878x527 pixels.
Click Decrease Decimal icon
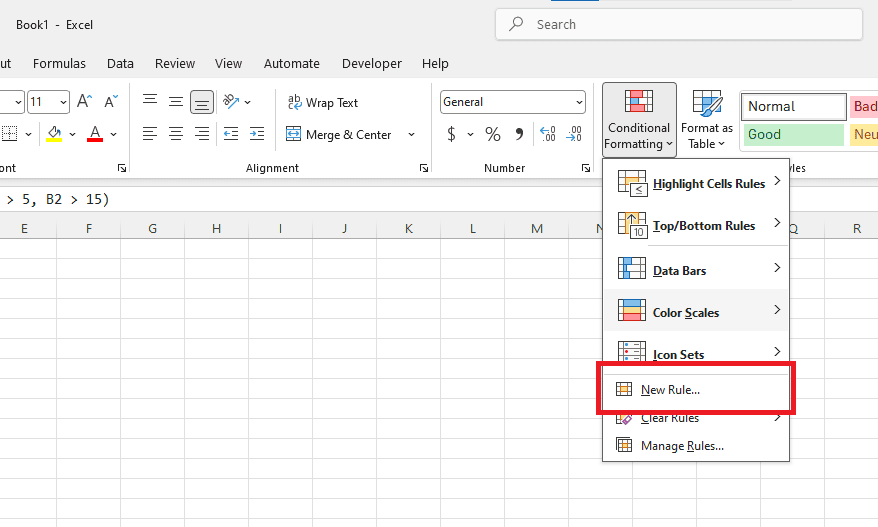click(574, 134)
